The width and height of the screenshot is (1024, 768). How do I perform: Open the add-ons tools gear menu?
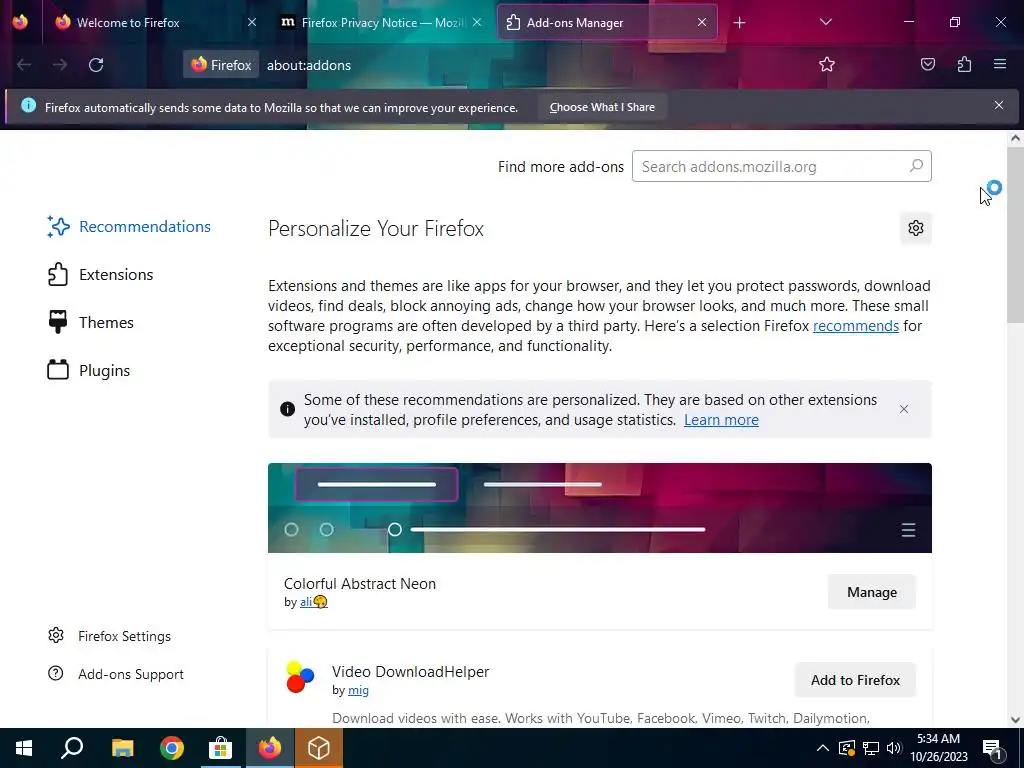916,228
